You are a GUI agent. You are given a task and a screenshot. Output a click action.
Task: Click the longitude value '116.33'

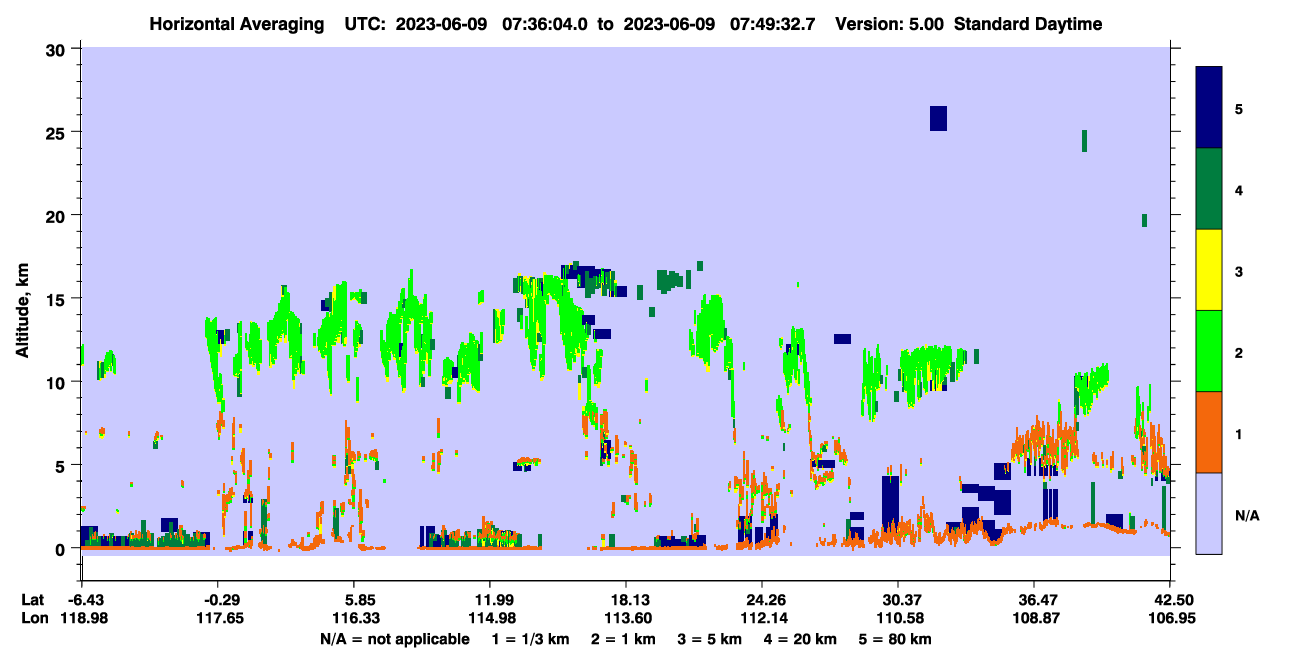[x=358, y=619]
